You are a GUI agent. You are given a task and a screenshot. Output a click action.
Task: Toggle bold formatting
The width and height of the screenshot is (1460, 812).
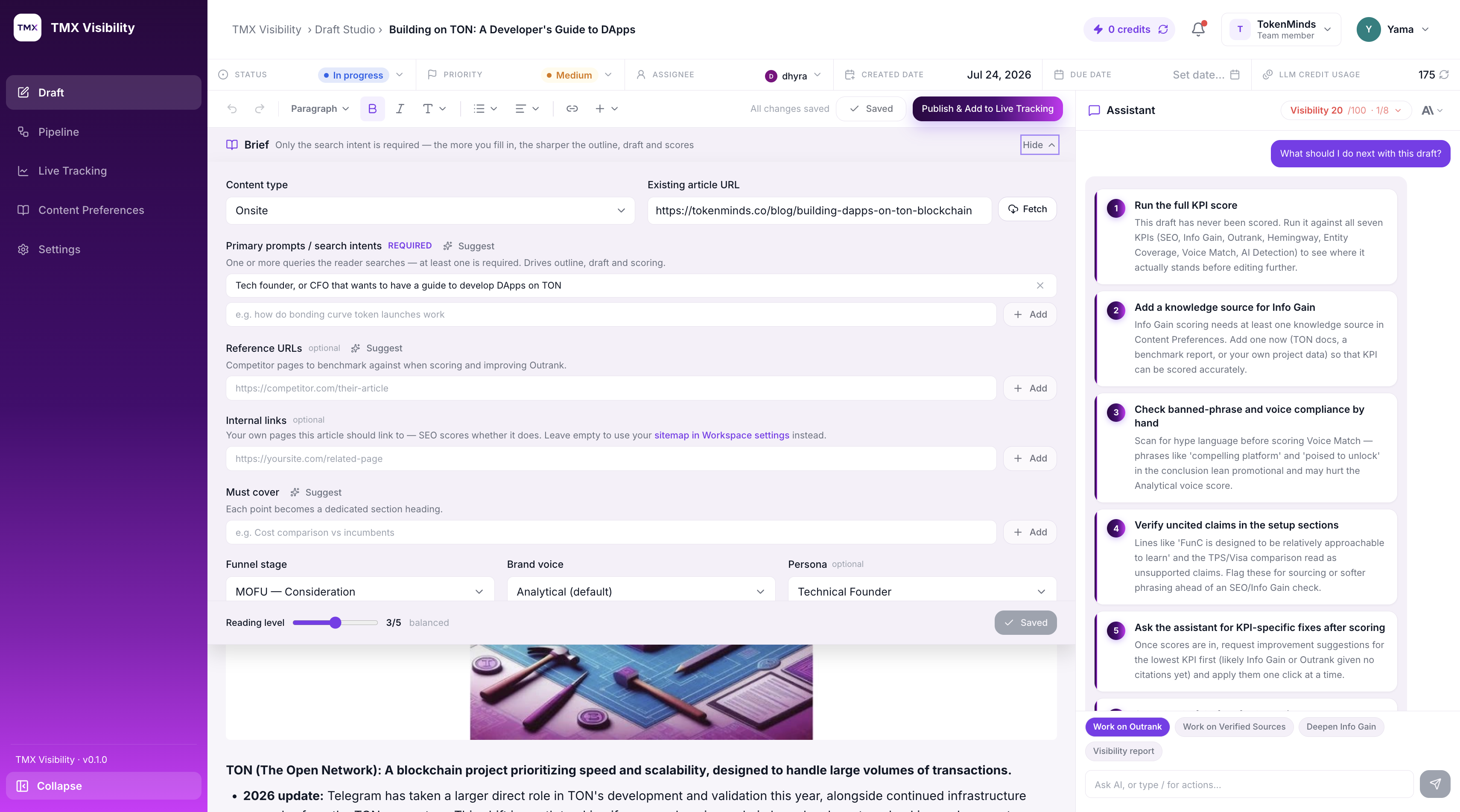(x=372, y=109)
